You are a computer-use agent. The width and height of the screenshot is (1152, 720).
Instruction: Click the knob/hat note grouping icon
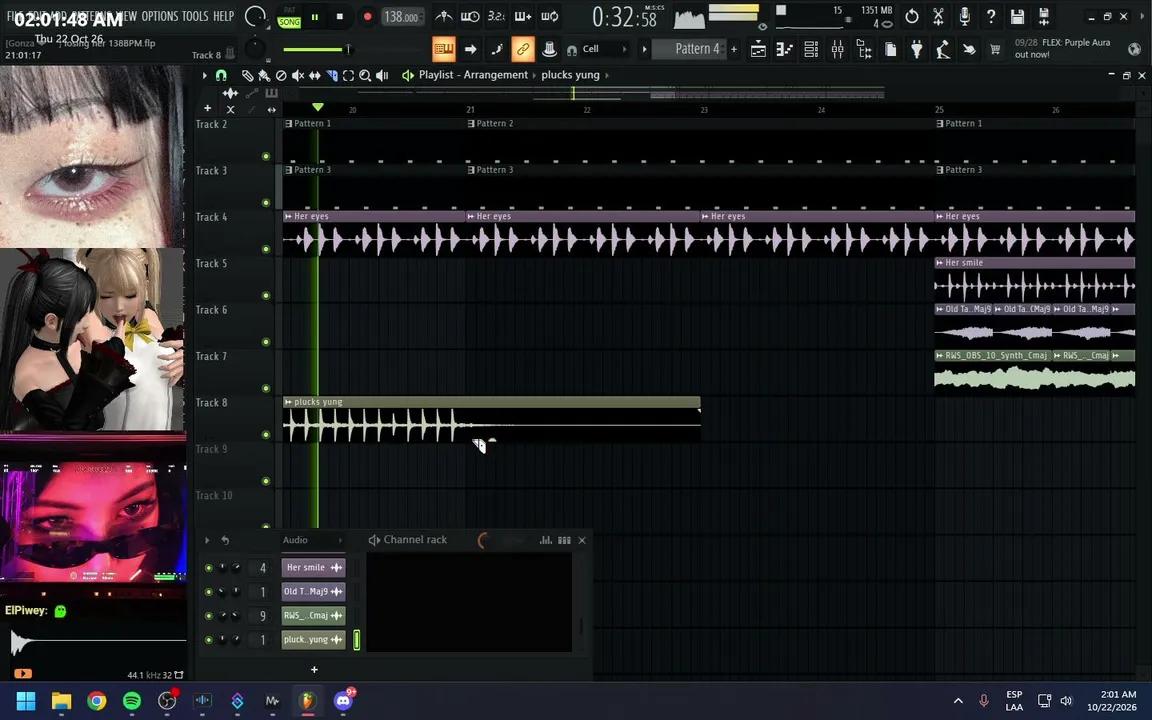(549, 49)
